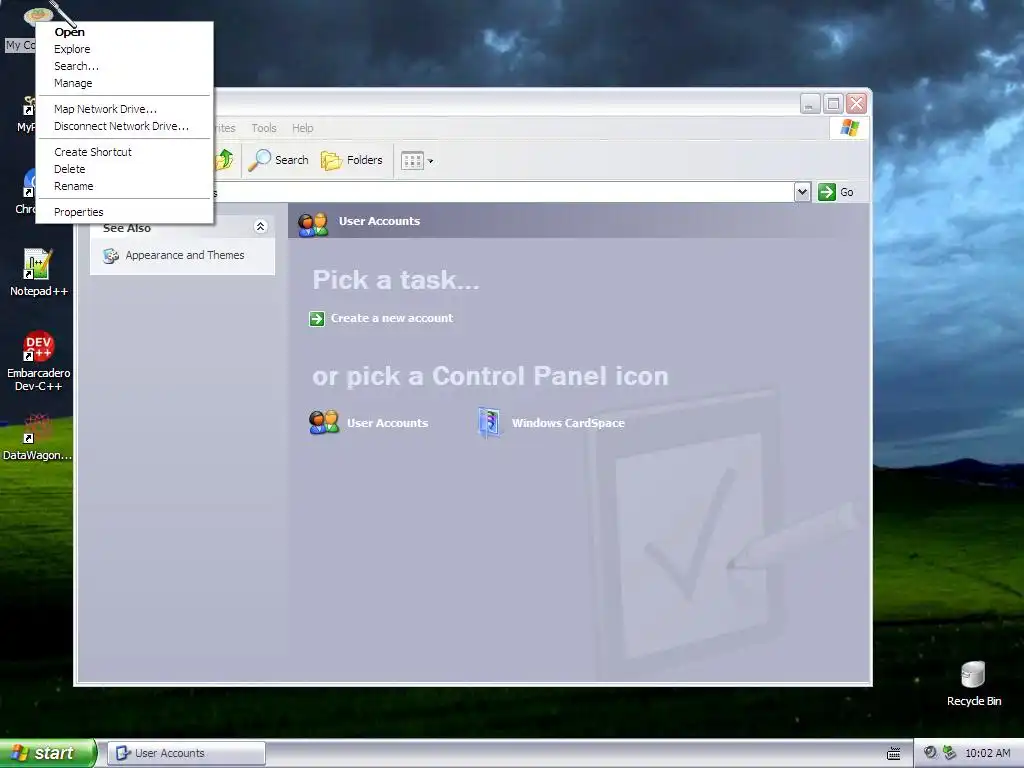Select the DataWagon desktop shortcut
Viewport: 1024px width, 768px height.
(37, 438)
